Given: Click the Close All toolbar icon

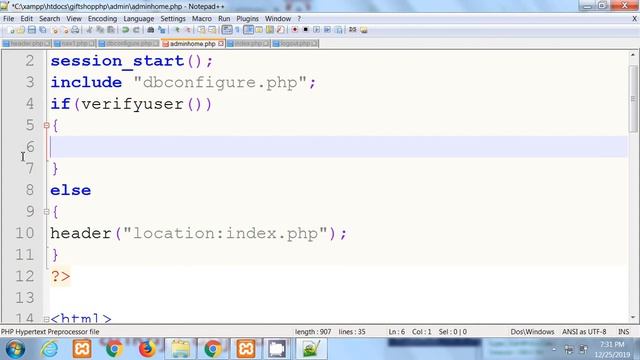Looking at the screenshot, I should tap(65, 30).
